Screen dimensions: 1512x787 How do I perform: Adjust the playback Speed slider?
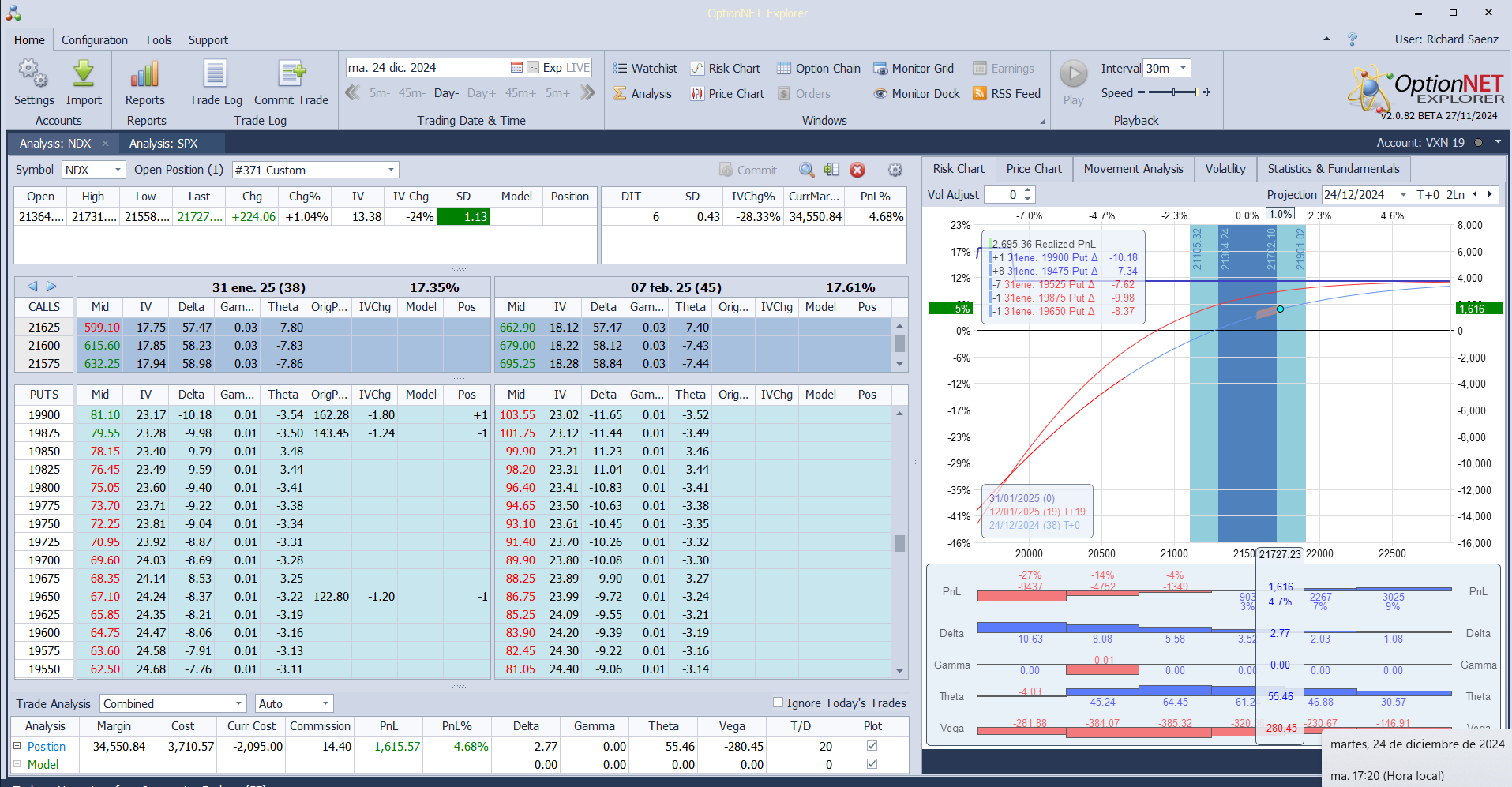tap(1174, 92)
